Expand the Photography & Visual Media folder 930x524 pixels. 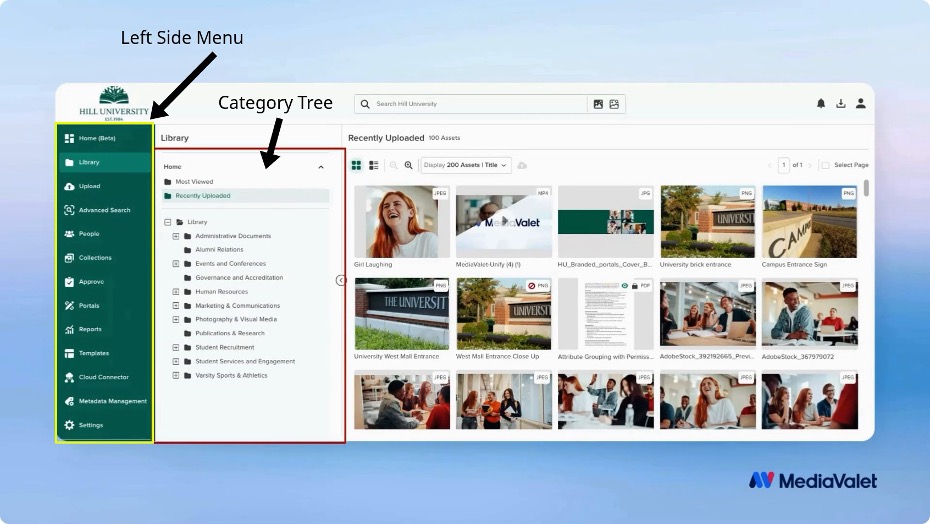(x=176, y=319)
